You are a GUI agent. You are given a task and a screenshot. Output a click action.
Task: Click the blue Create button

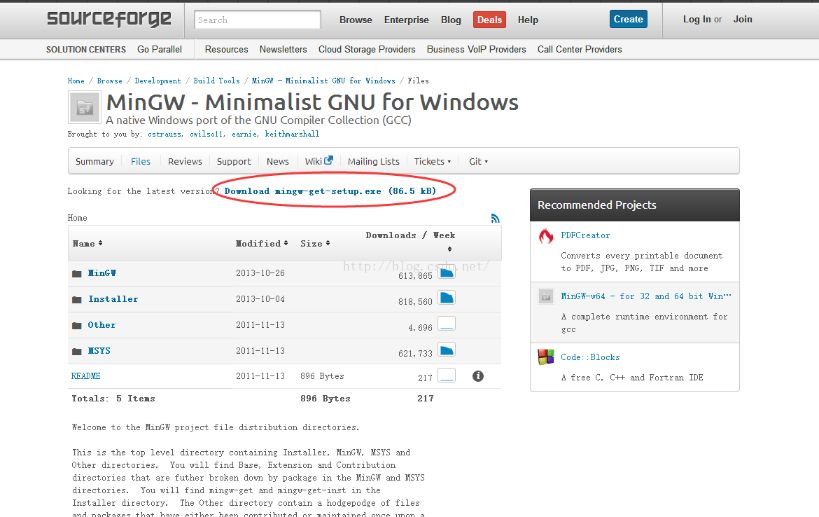click(628, 19)
